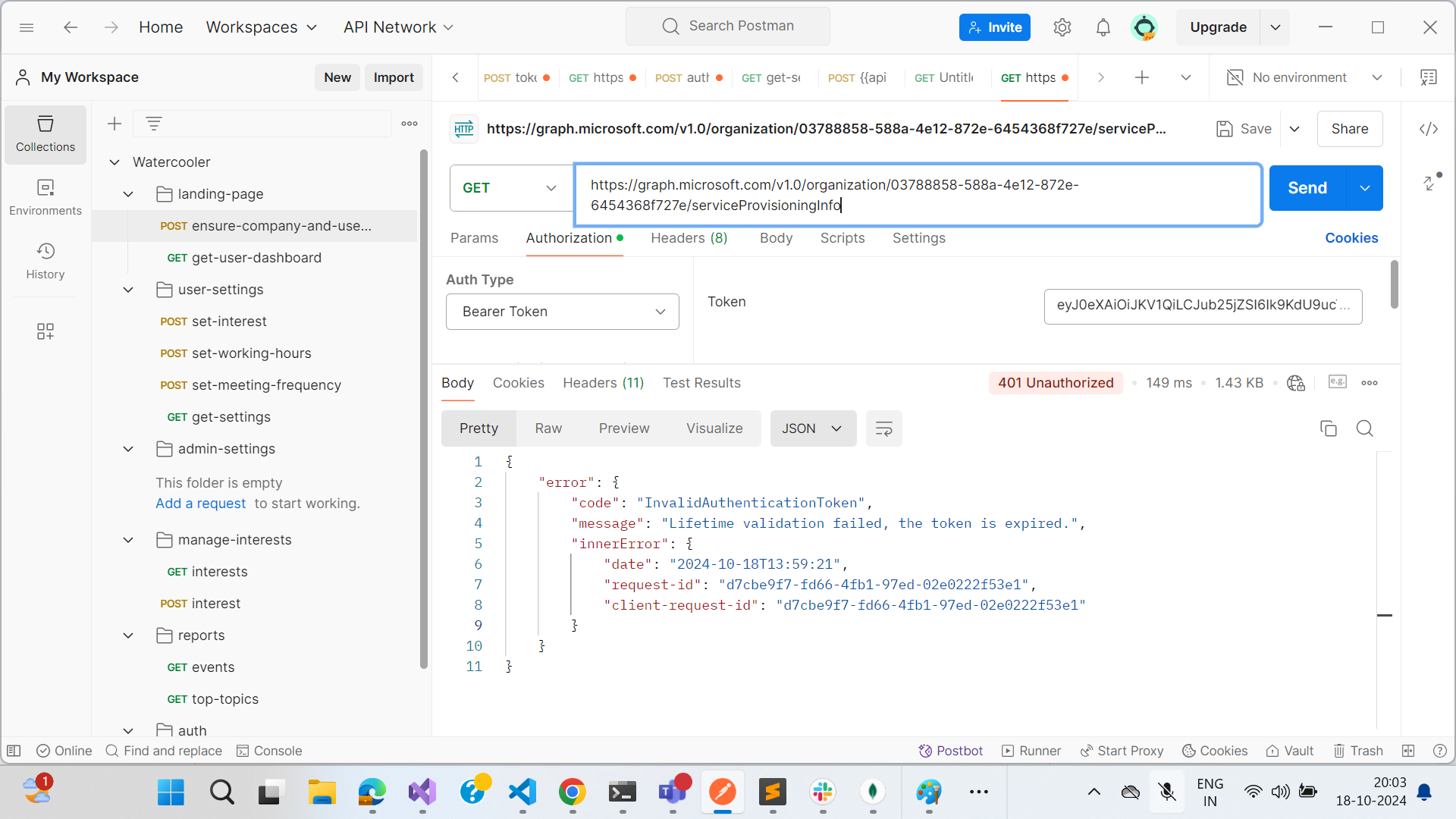Toggle two-pane layout in status bar
The image size is (1456, 819).
1408,751
